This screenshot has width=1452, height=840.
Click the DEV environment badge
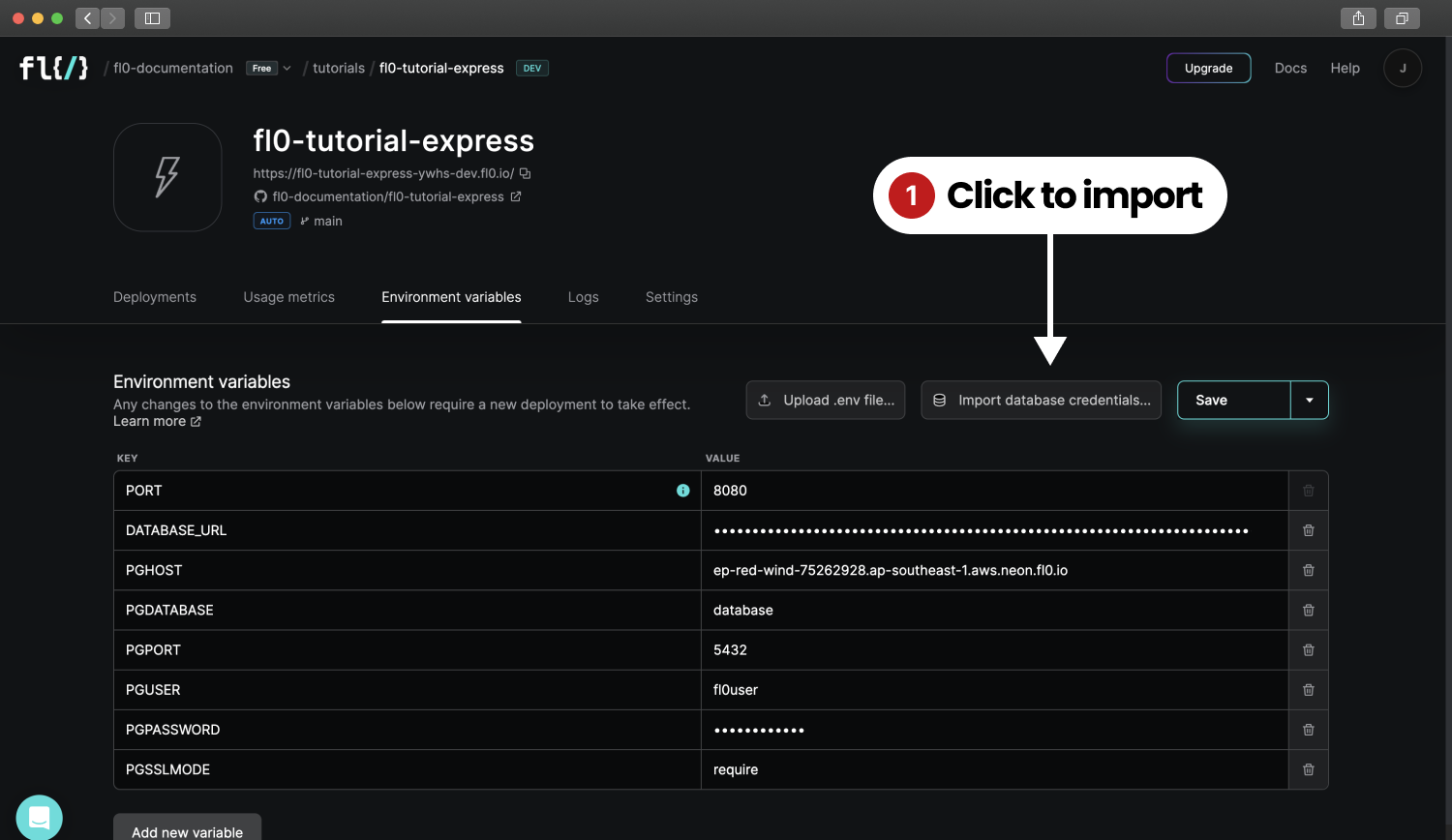click(x=532, y=68)
